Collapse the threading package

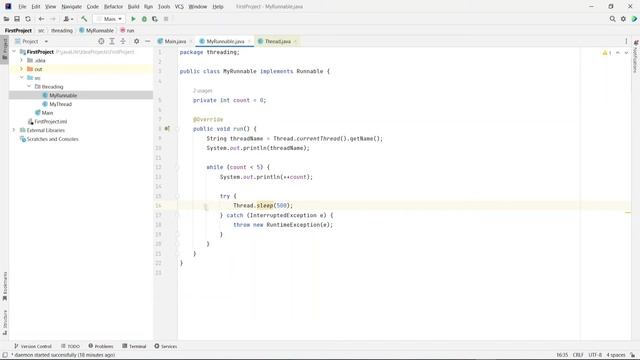click(29, 87)
